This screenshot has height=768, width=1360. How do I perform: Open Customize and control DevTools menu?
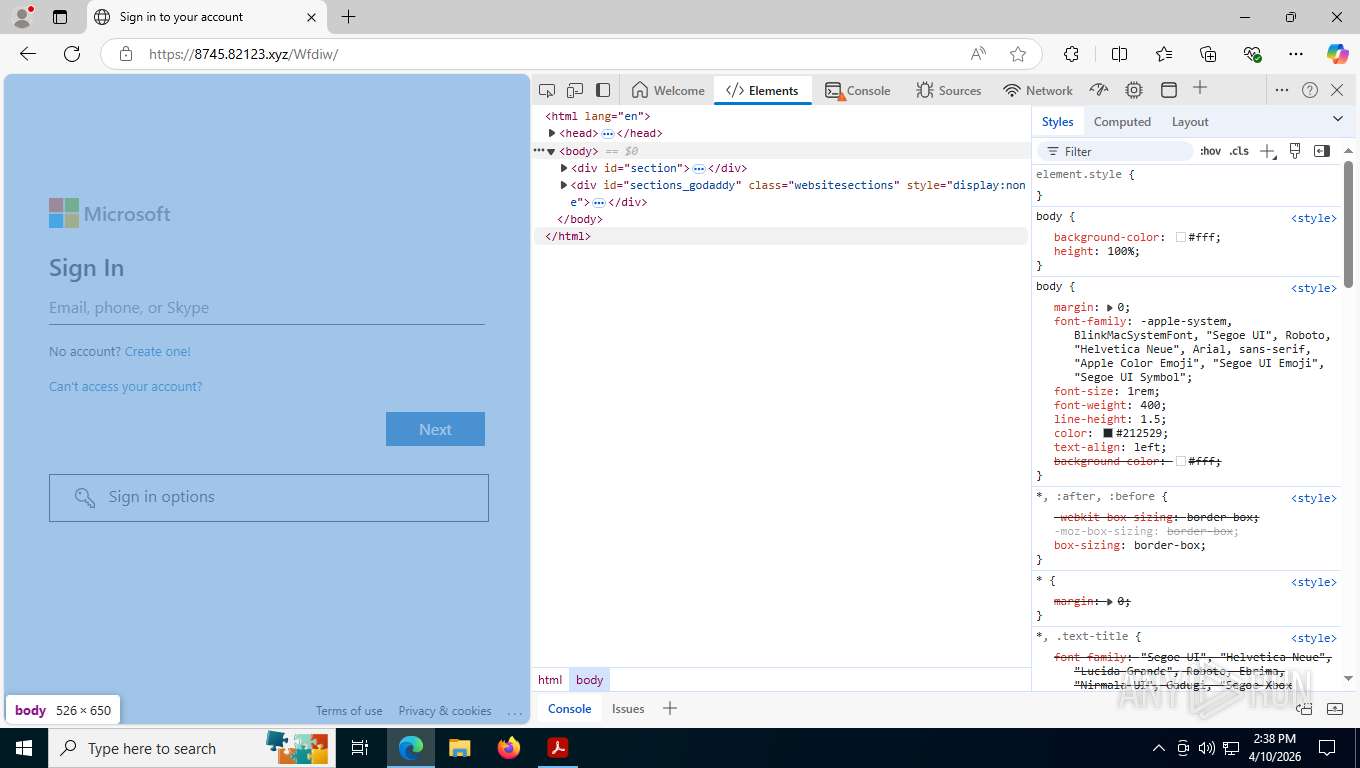tap(1282, 90)
